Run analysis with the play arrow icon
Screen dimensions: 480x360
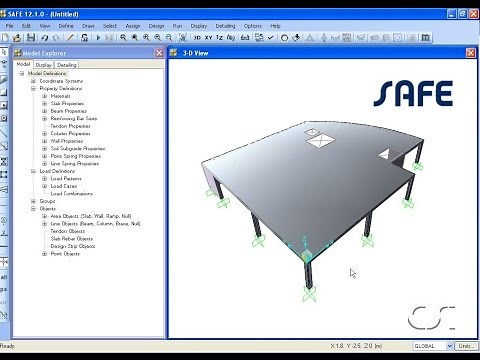(98, 38)
